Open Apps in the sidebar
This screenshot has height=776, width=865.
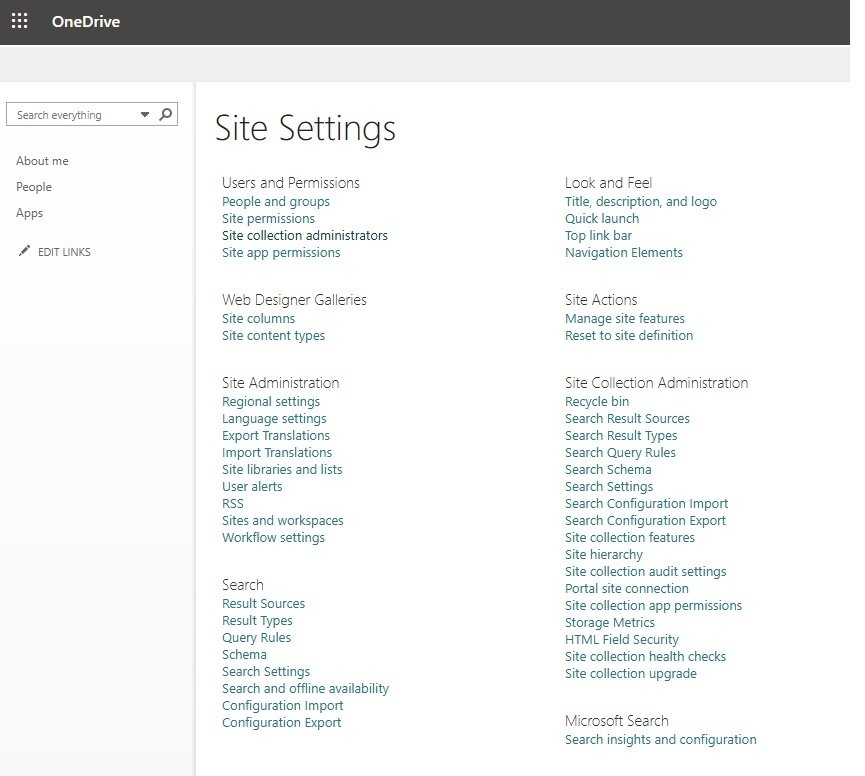(x=29, y=213)
